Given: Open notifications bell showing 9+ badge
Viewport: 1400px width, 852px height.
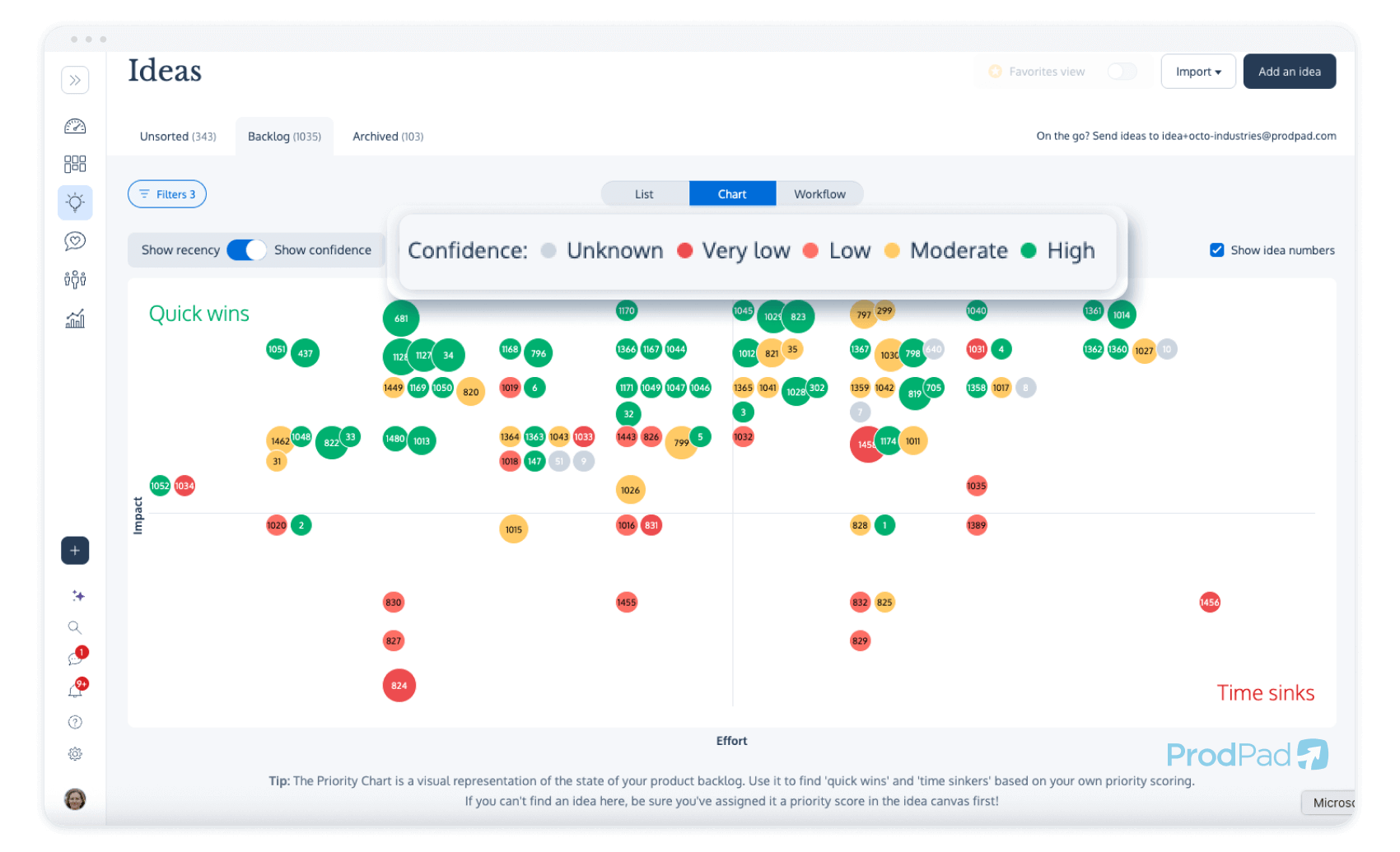Looking at the screenshot, I should [75, 690].
